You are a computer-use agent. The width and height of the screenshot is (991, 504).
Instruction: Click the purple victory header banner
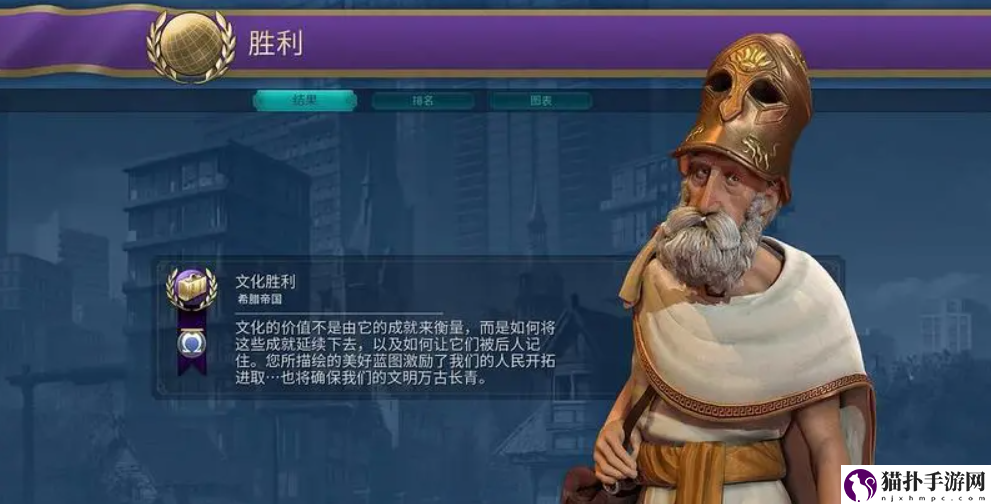point(496,42)
